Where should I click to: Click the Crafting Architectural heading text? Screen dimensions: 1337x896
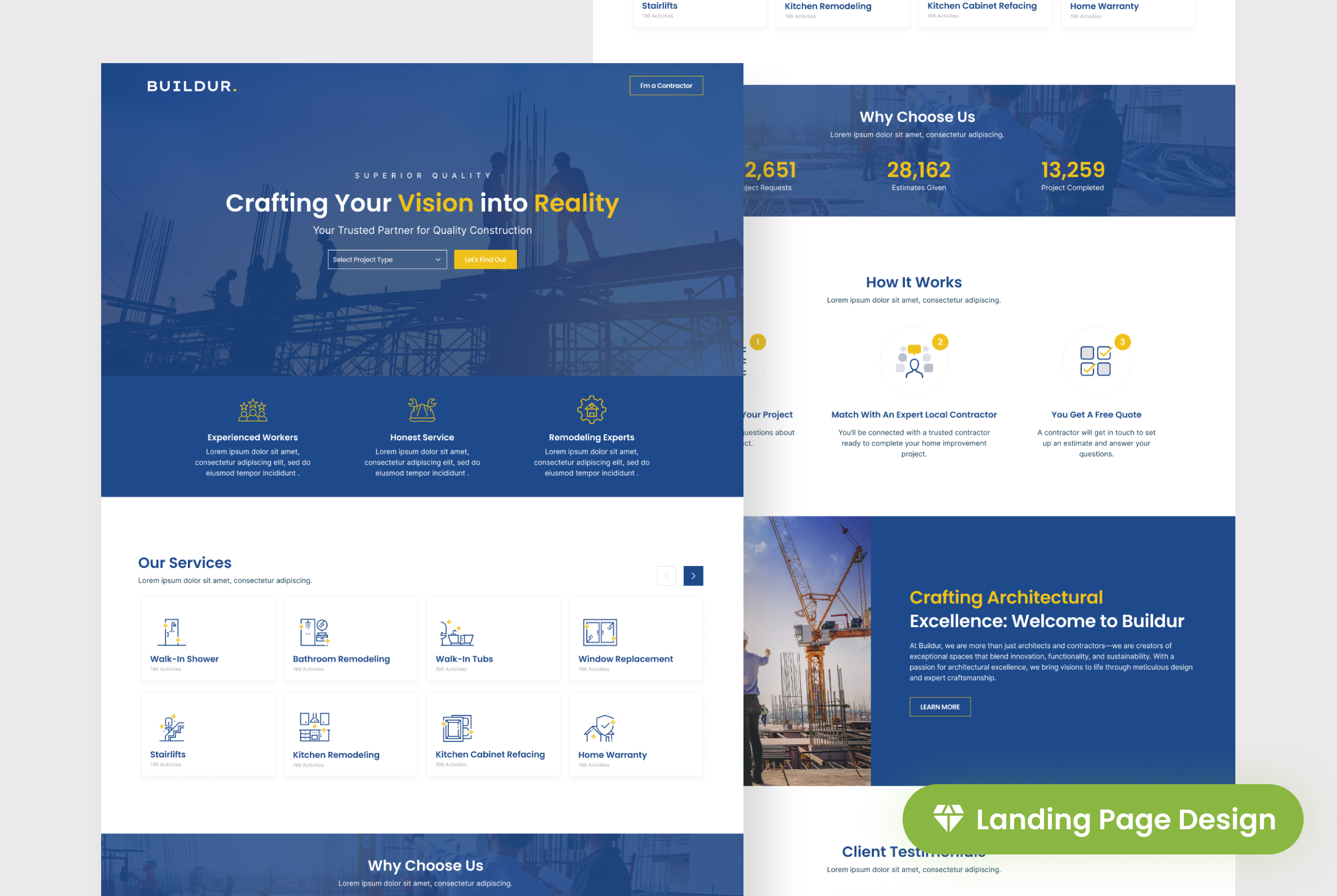click(1005, 598)
